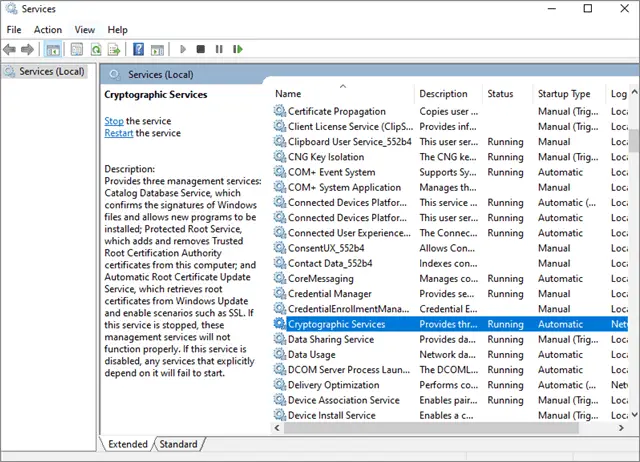Click the vertical scrollbar thumb

[x=634, y=140]
